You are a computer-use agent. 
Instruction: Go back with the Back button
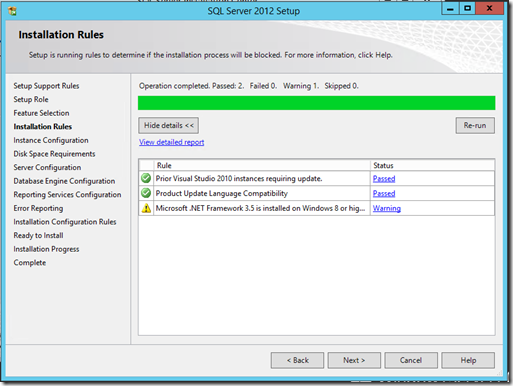click(297, 360)
